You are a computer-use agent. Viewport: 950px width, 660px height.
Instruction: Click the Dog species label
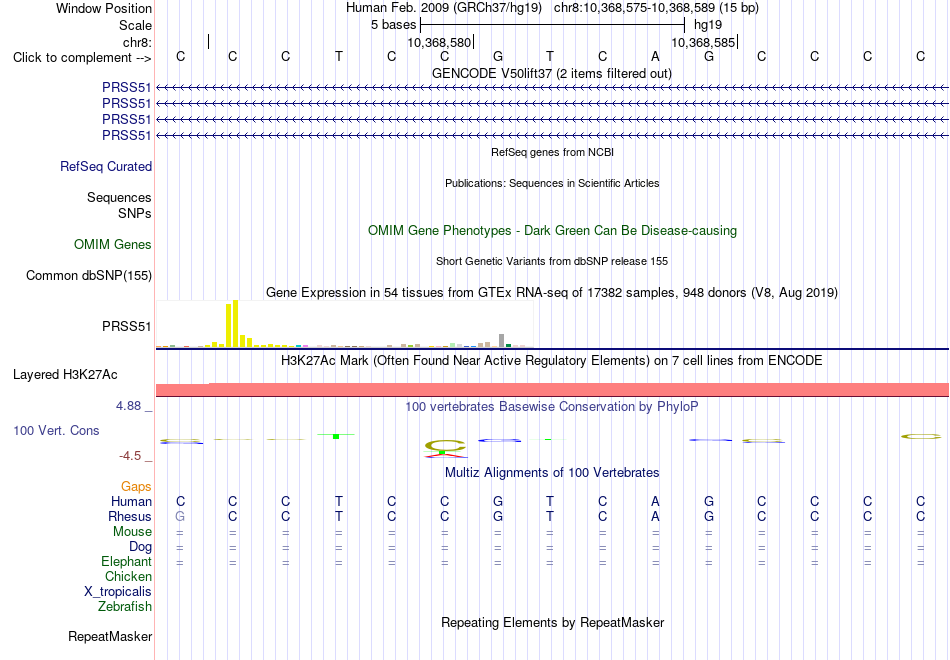[x=140, y=547]
